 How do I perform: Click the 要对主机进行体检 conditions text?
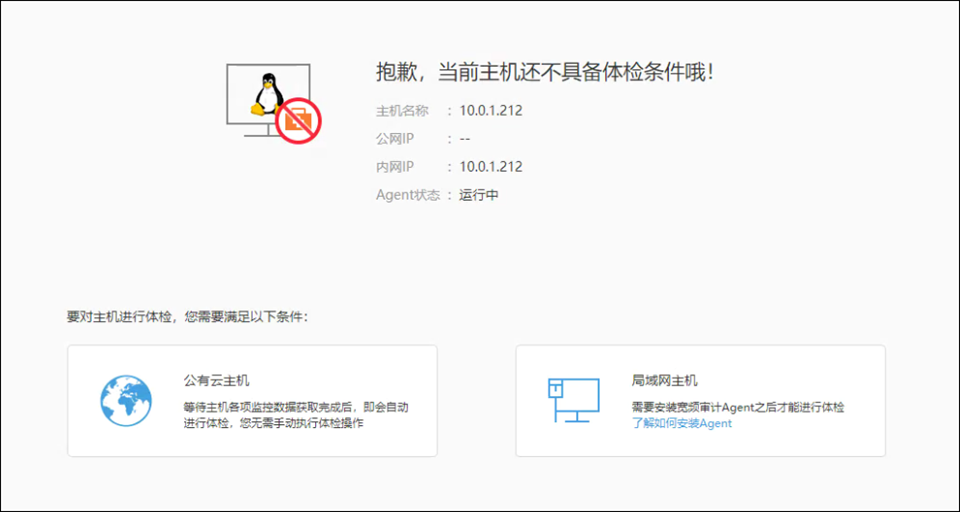point(187,316)
